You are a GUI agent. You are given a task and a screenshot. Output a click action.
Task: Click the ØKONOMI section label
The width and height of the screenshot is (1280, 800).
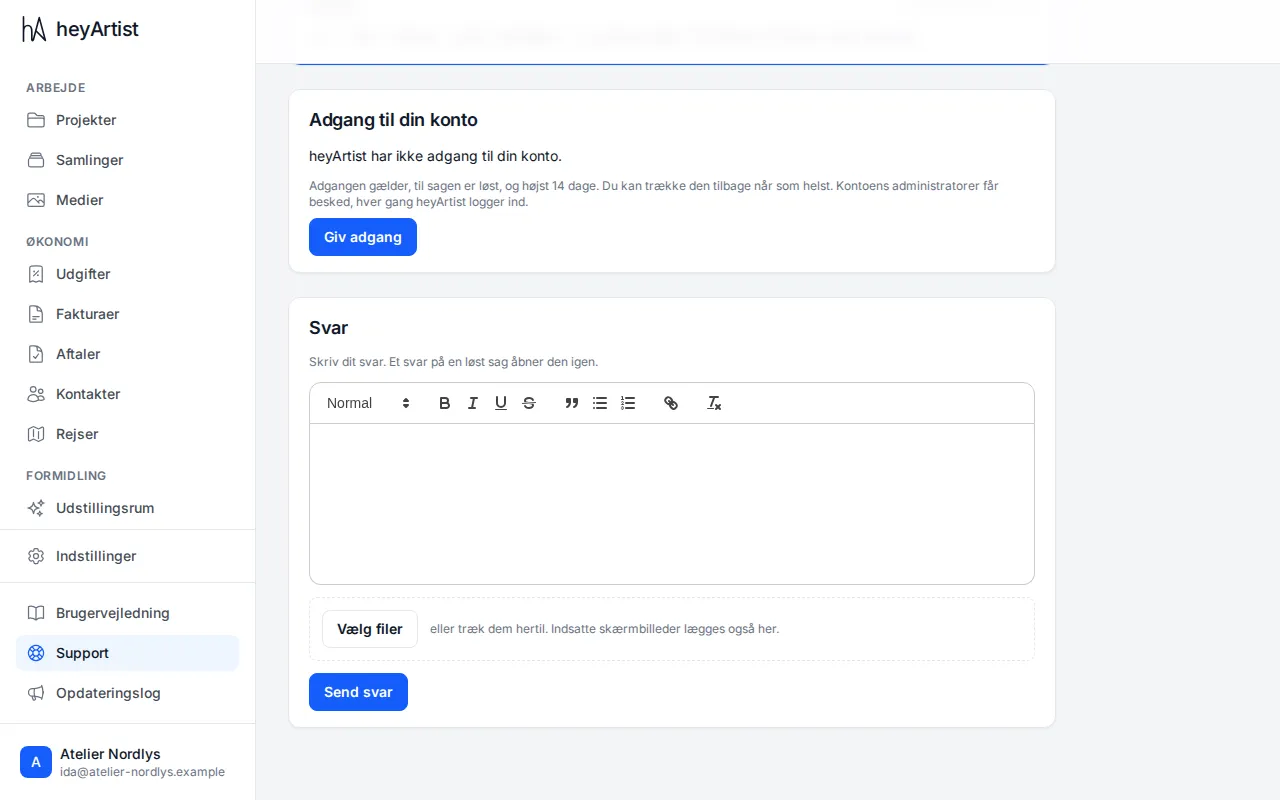pyautogui.click(x=57, y=242)
